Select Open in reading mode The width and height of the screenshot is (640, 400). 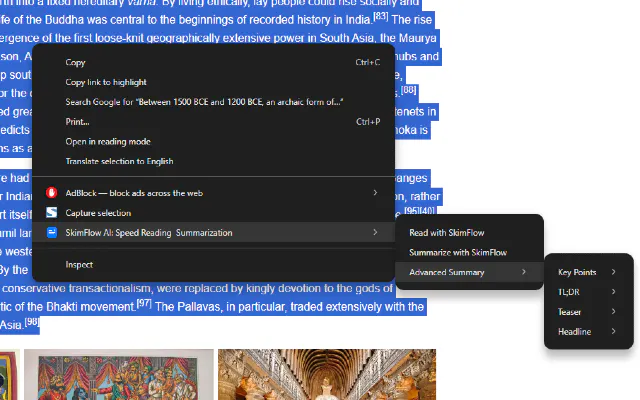click(213, 142)
